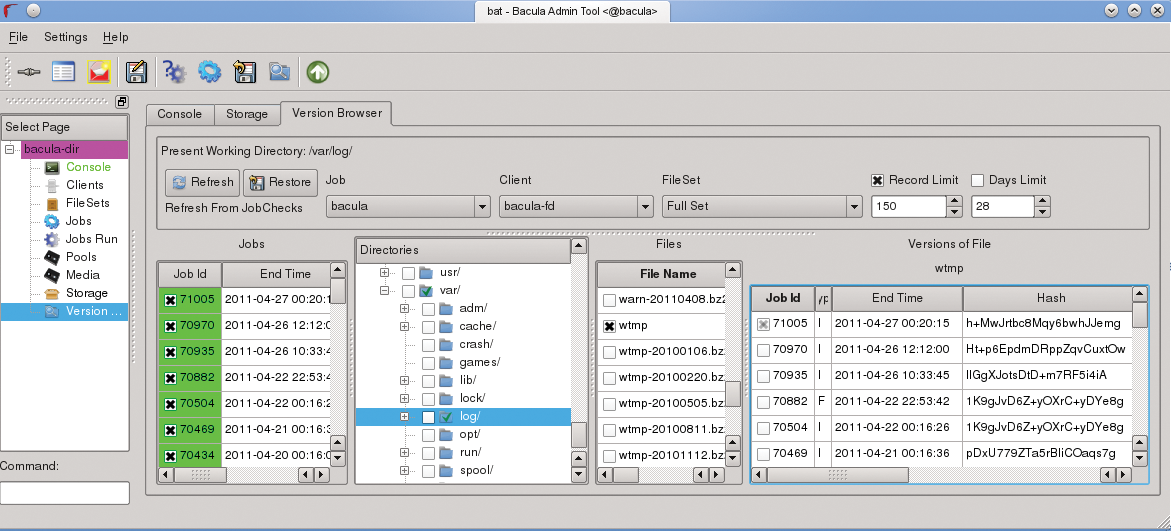Open Pools in the page tree
1171x531 pixels.
[81, 257]
